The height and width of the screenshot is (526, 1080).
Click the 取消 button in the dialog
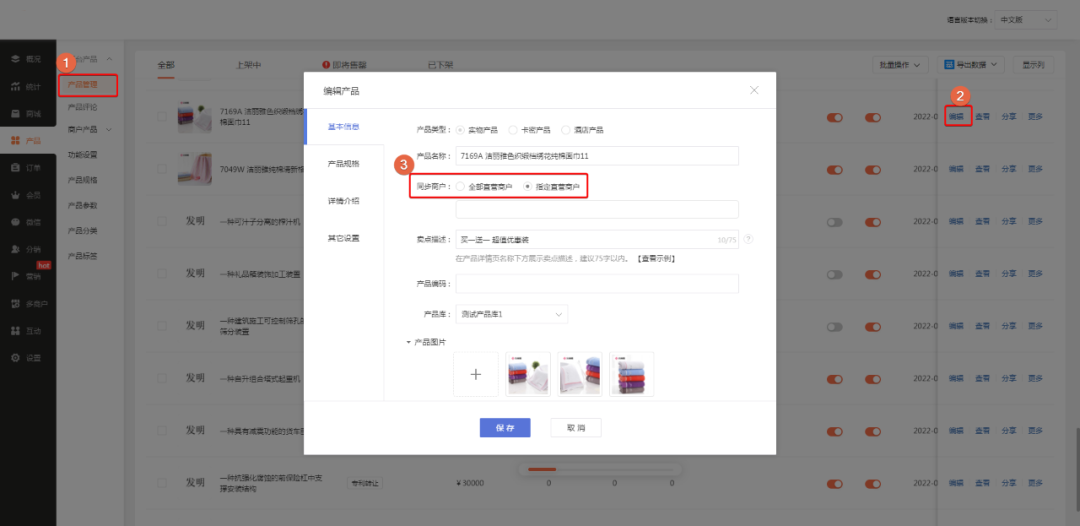576,428
